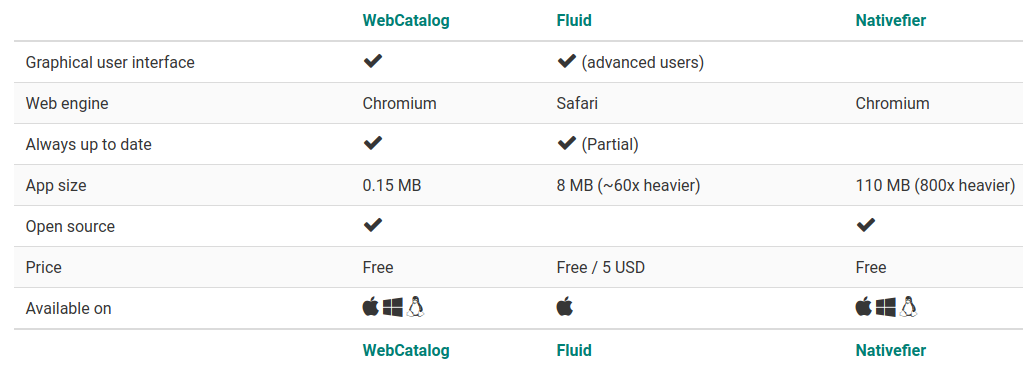Image resolution: width=1023 pixels, height=373 pixels.
Task: Click the Windows icon in Nativefier column
Action: point(886,307)
